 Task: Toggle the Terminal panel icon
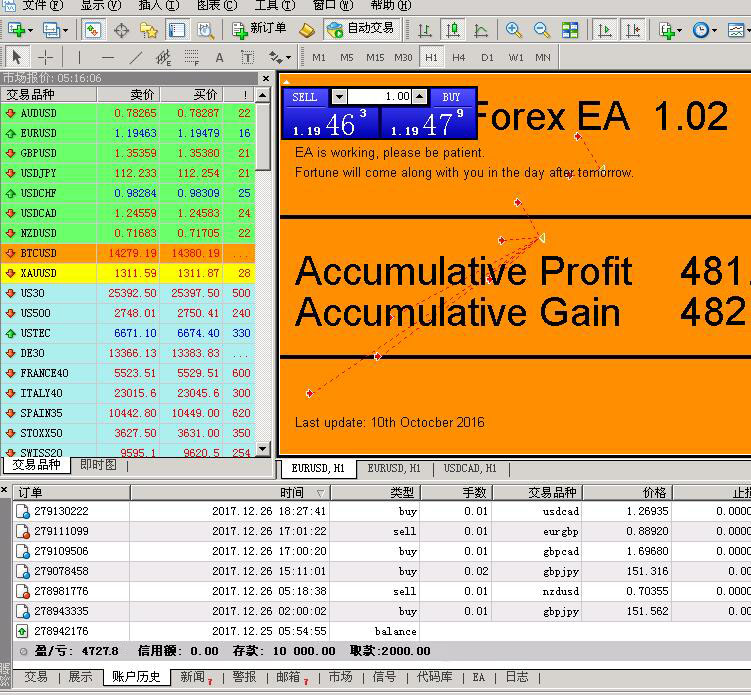pyautogui.click(x=177, y=30)
